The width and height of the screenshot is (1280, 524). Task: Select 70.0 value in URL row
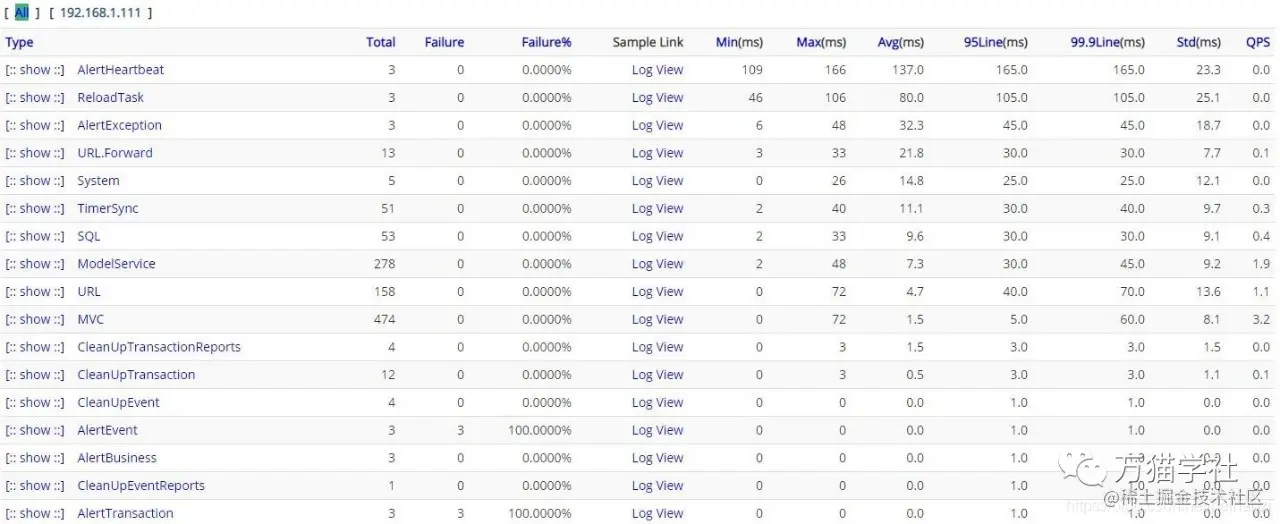tap(1131, 292)
